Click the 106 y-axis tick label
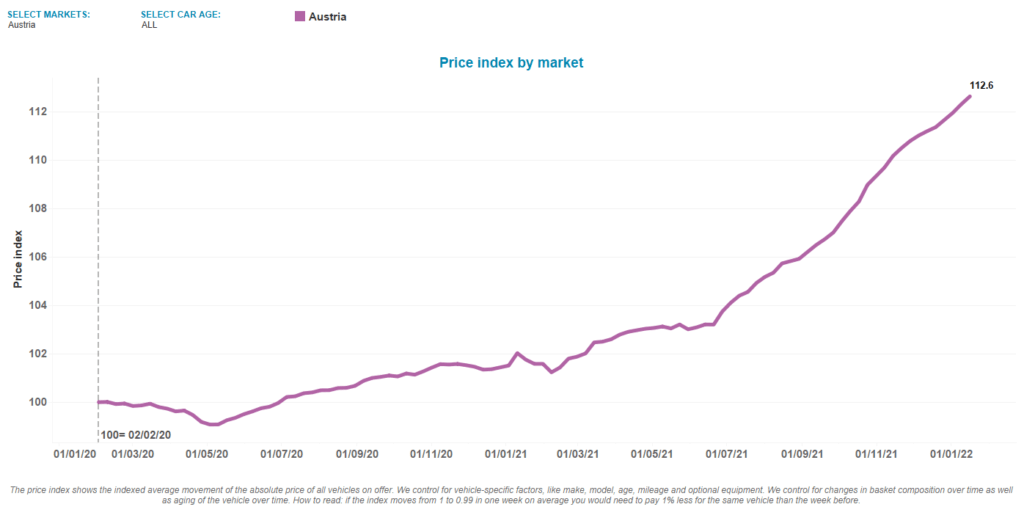This screenshot has width=1024, height=529. pyautogui.click(x=67, y=257)
